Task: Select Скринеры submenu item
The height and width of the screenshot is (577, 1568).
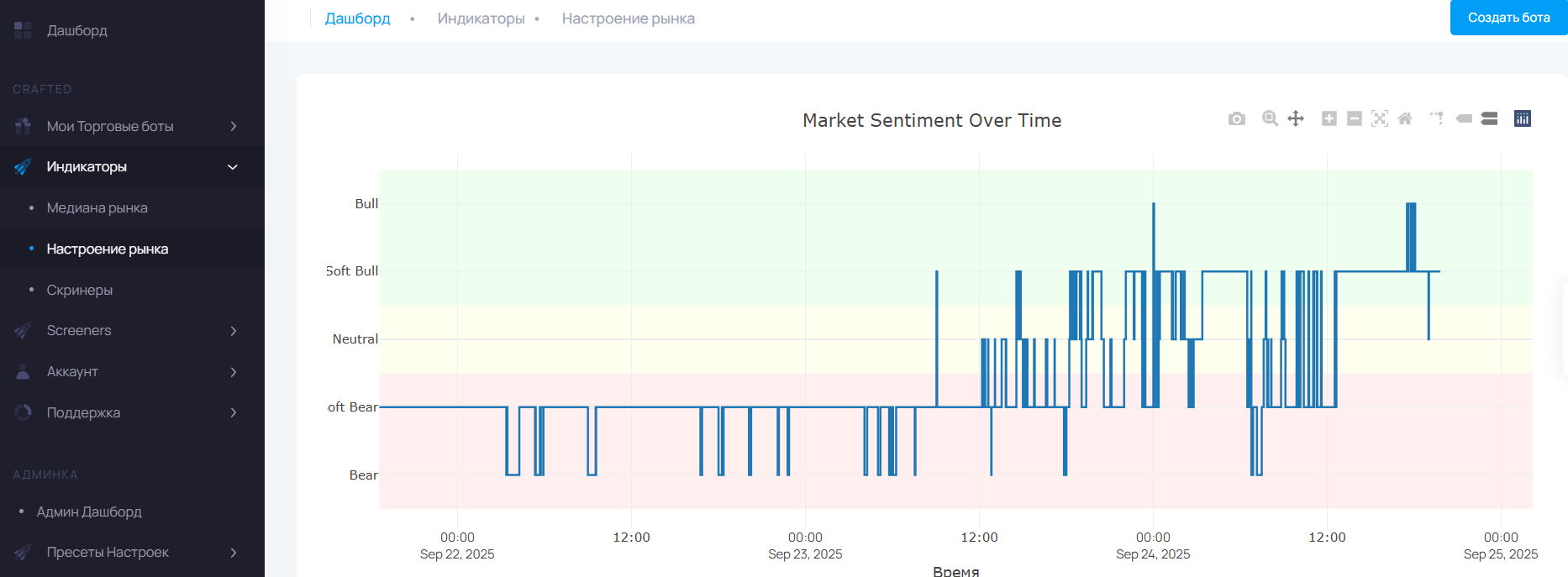Action: coord(79,291)
